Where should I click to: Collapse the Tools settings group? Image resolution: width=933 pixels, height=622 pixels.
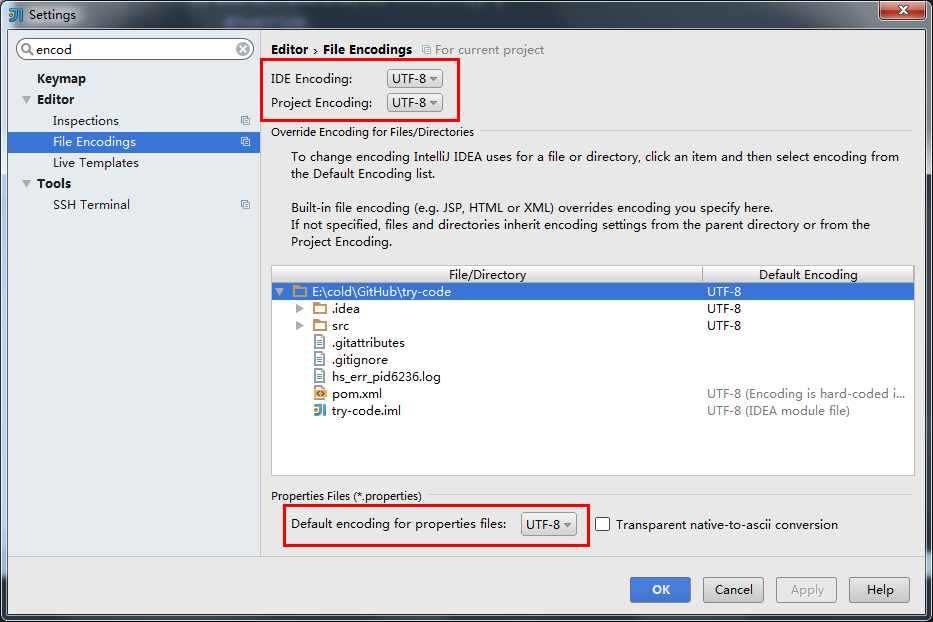tap(26, 183)
